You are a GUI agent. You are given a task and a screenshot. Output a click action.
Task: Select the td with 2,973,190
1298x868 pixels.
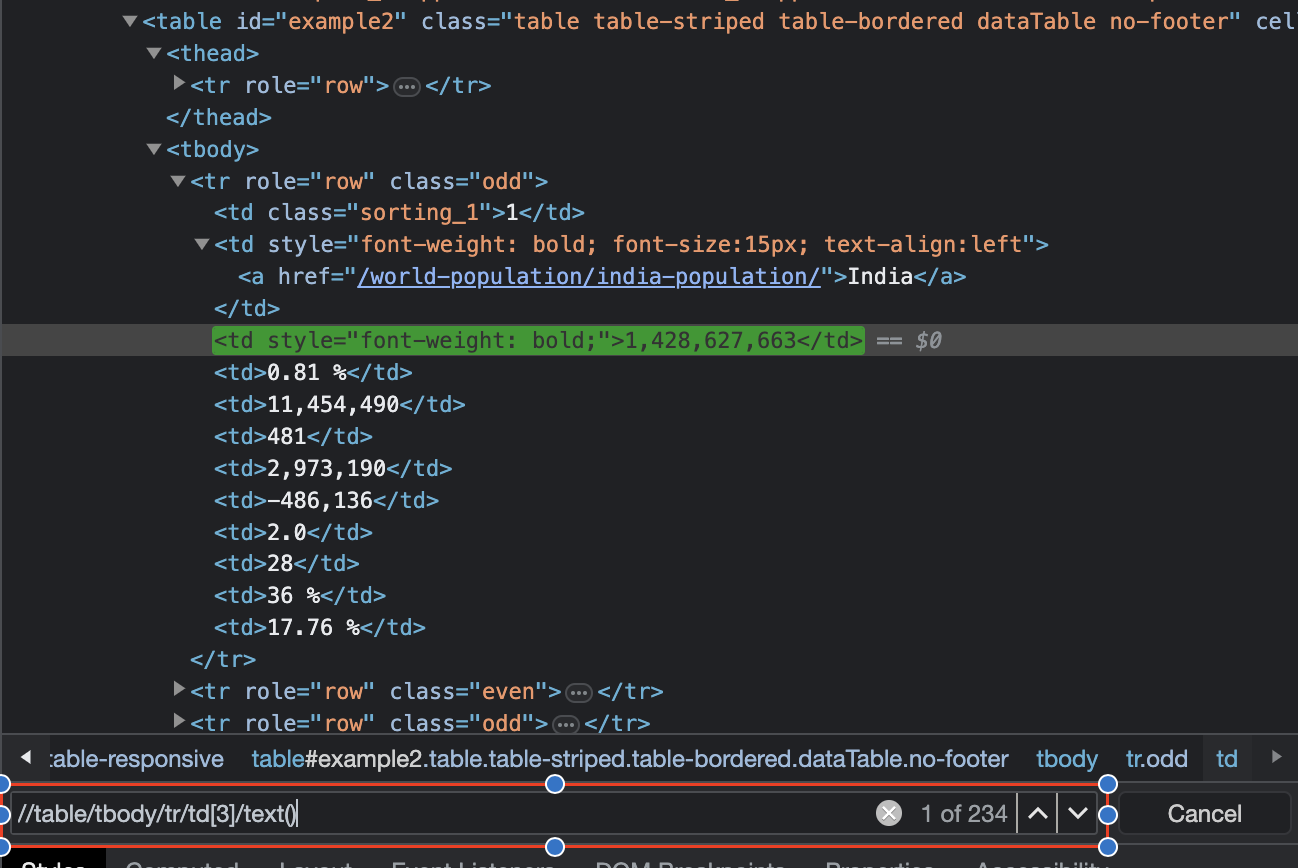333,469
